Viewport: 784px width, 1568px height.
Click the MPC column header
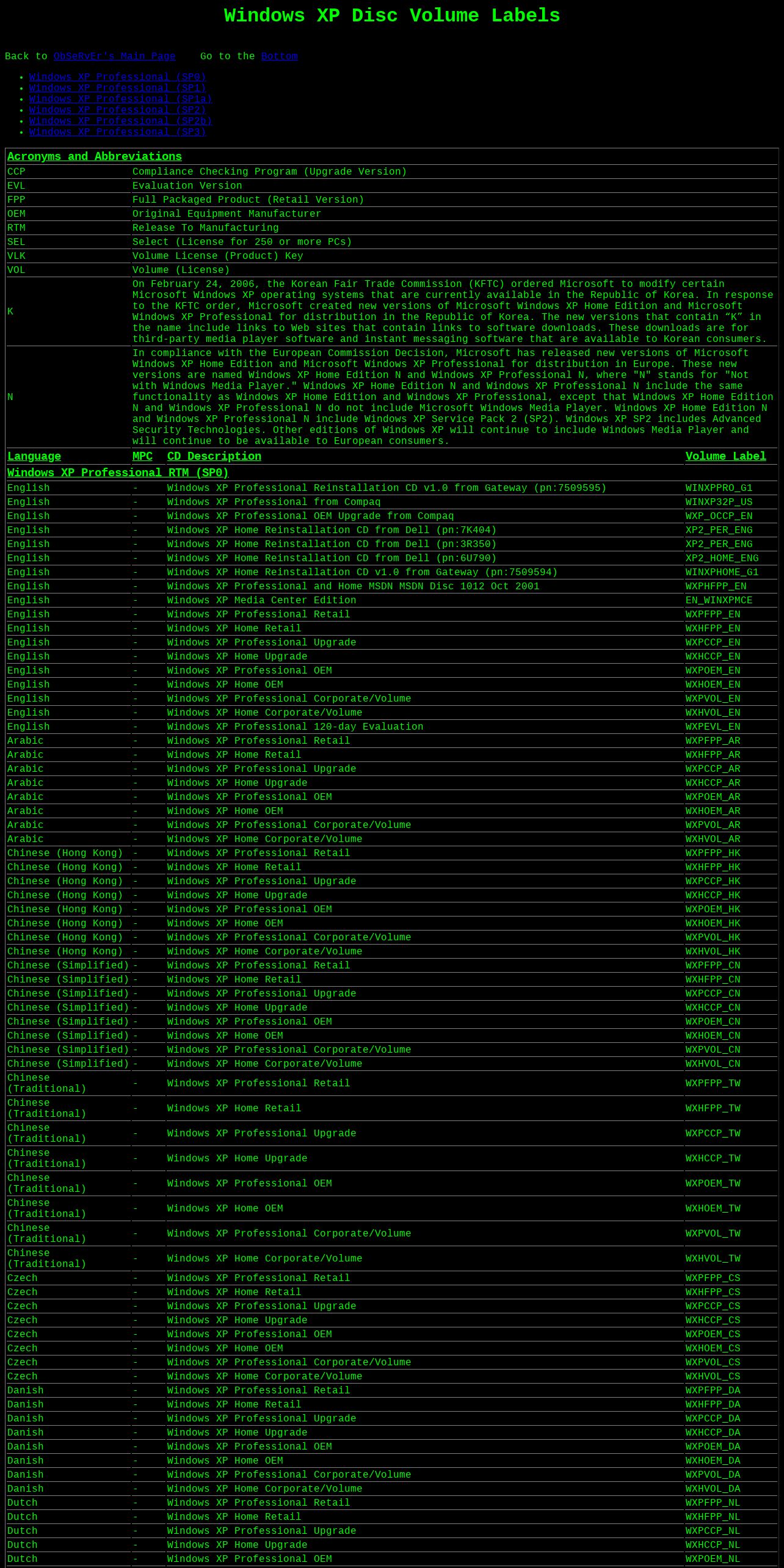click(x=142, y=456)
